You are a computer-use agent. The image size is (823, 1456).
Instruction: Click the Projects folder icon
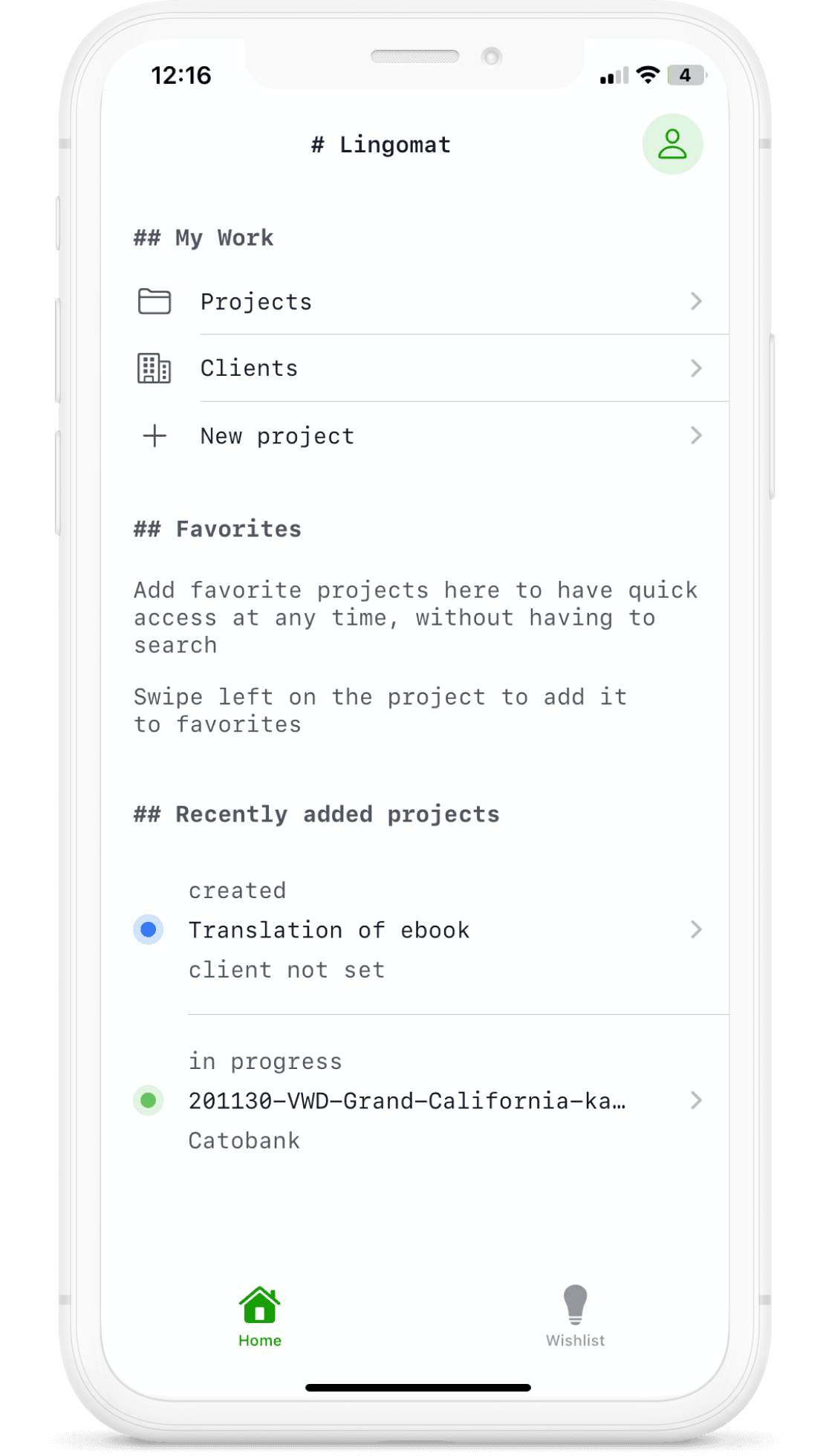(154, 302)
